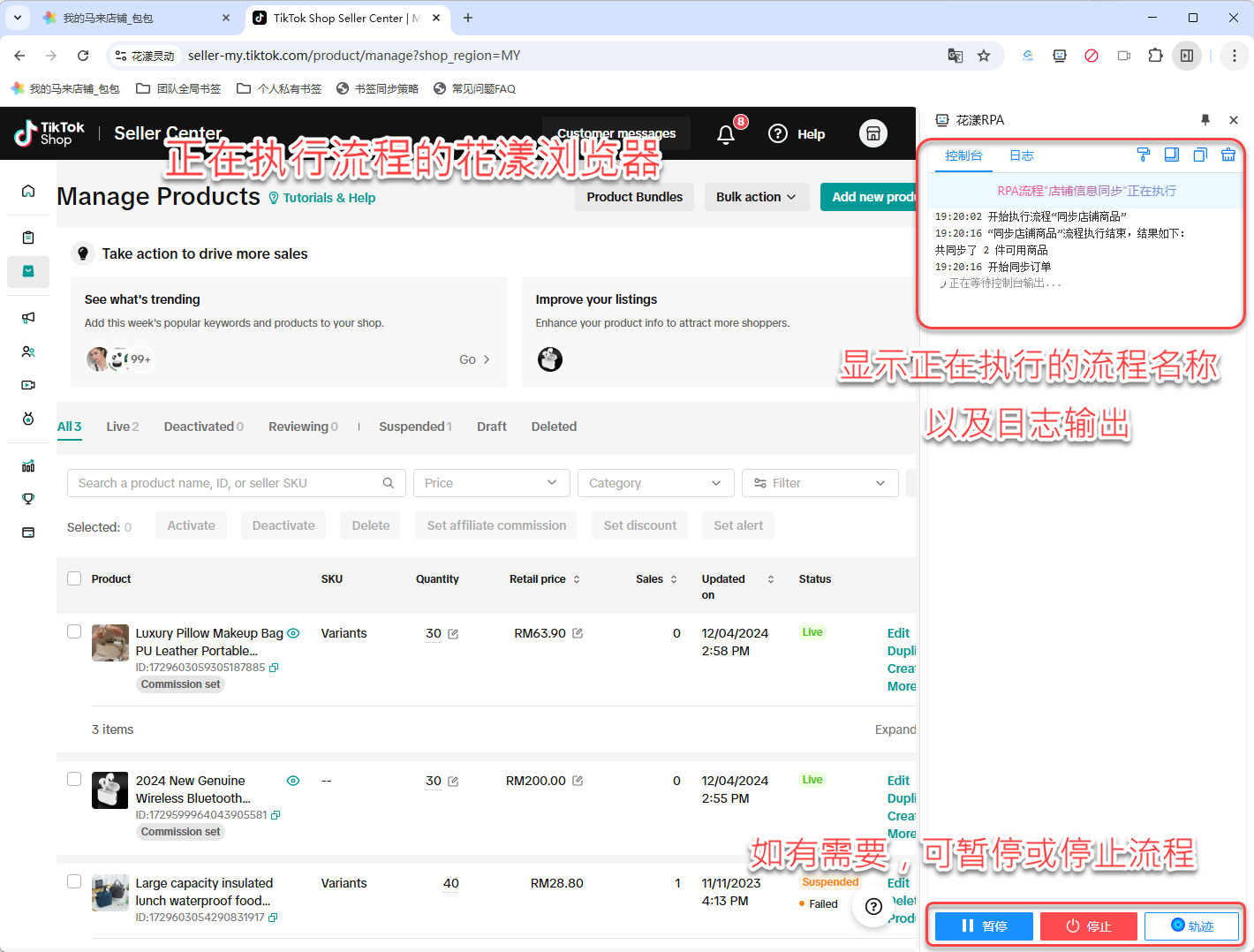The width and height of the screenshot is (1254, 952).
Task: Expand the 3 items variants row
Action: pyautogui.click(x=895, y=729)
